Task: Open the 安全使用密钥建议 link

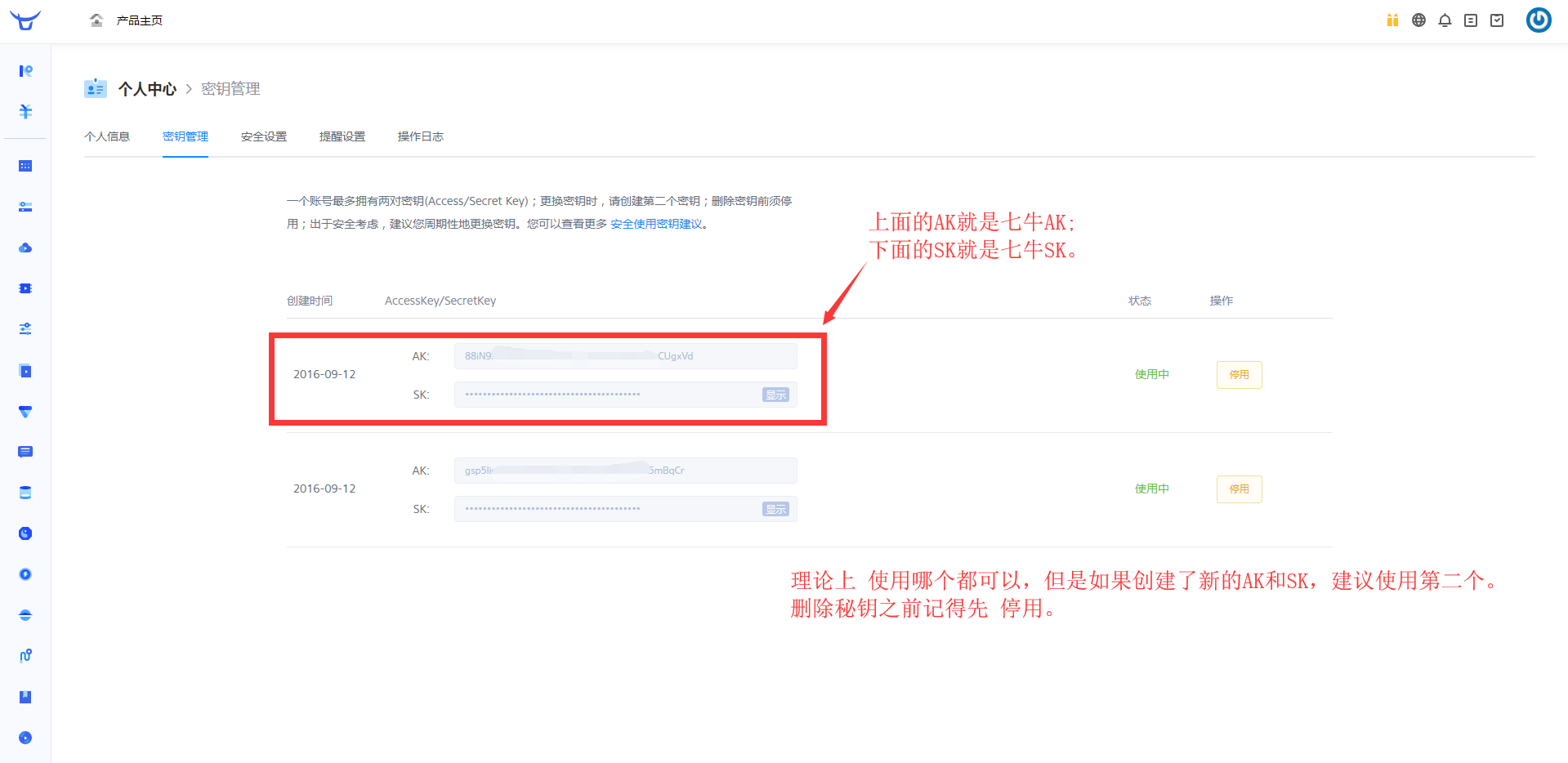Action: [x=656, y=224]
